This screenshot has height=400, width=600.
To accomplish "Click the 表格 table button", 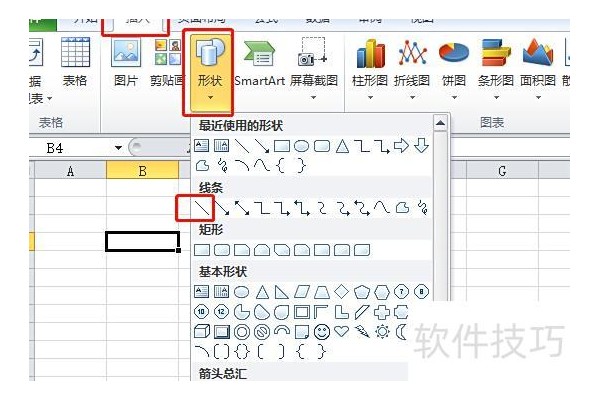I will coord(75,62).
